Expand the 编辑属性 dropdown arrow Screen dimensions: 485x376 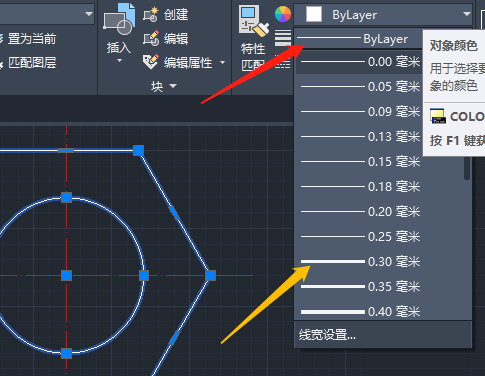pos(222,62)
